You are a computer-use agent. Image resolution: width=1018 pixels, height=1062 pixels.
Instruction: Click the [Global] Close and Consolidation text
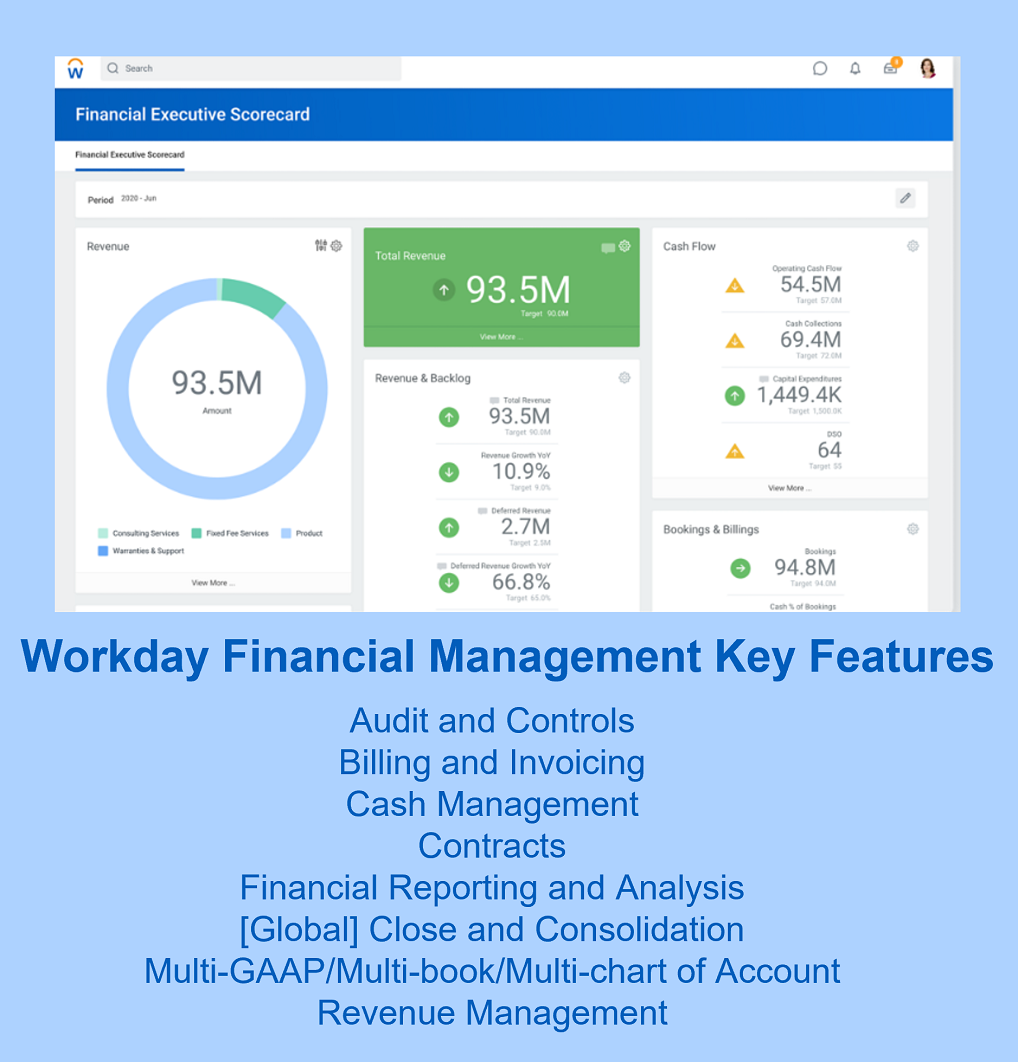[492, 930]
